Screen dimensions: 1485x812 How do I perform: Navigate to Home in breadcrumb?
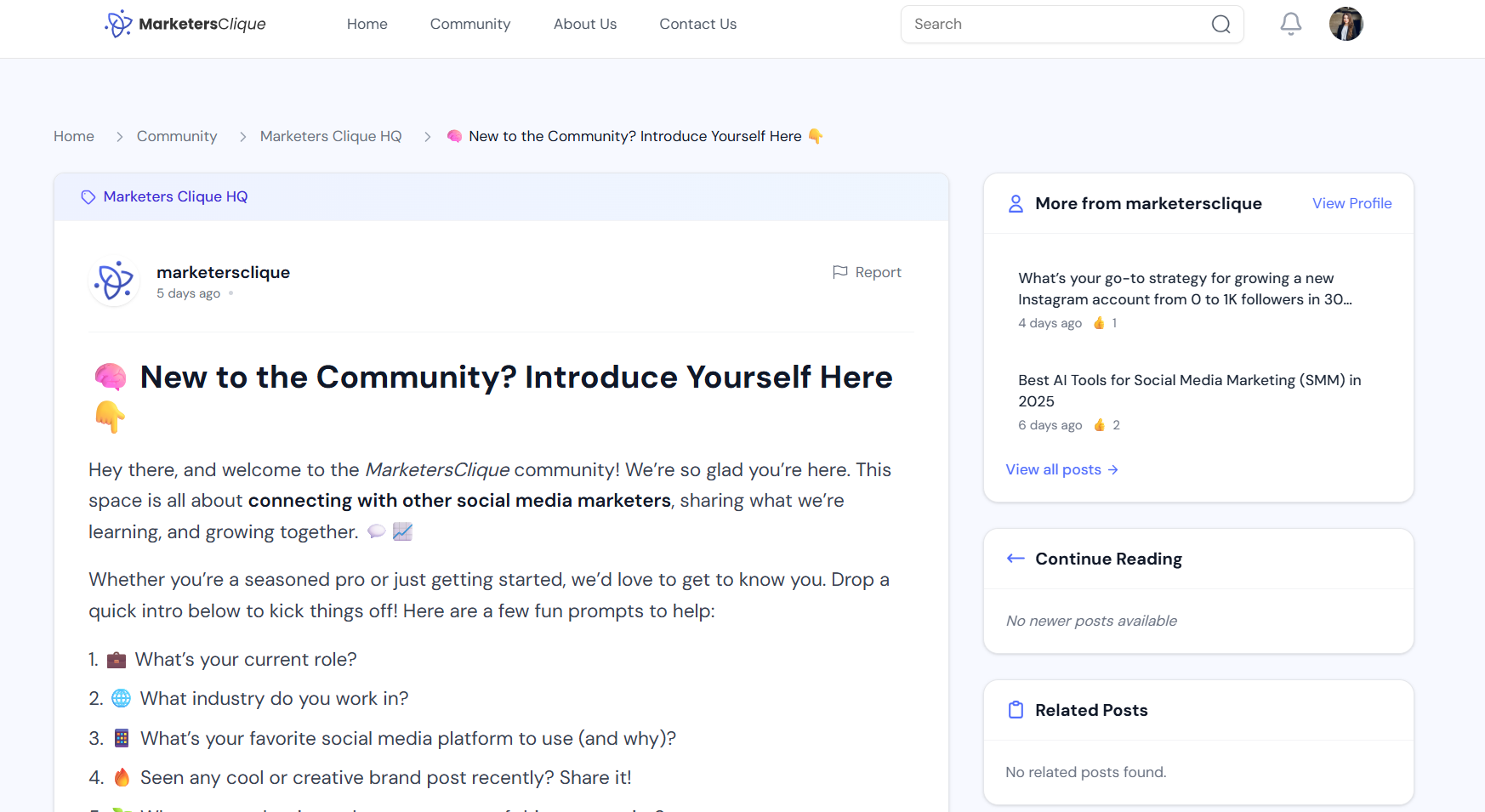pos(74,136)
